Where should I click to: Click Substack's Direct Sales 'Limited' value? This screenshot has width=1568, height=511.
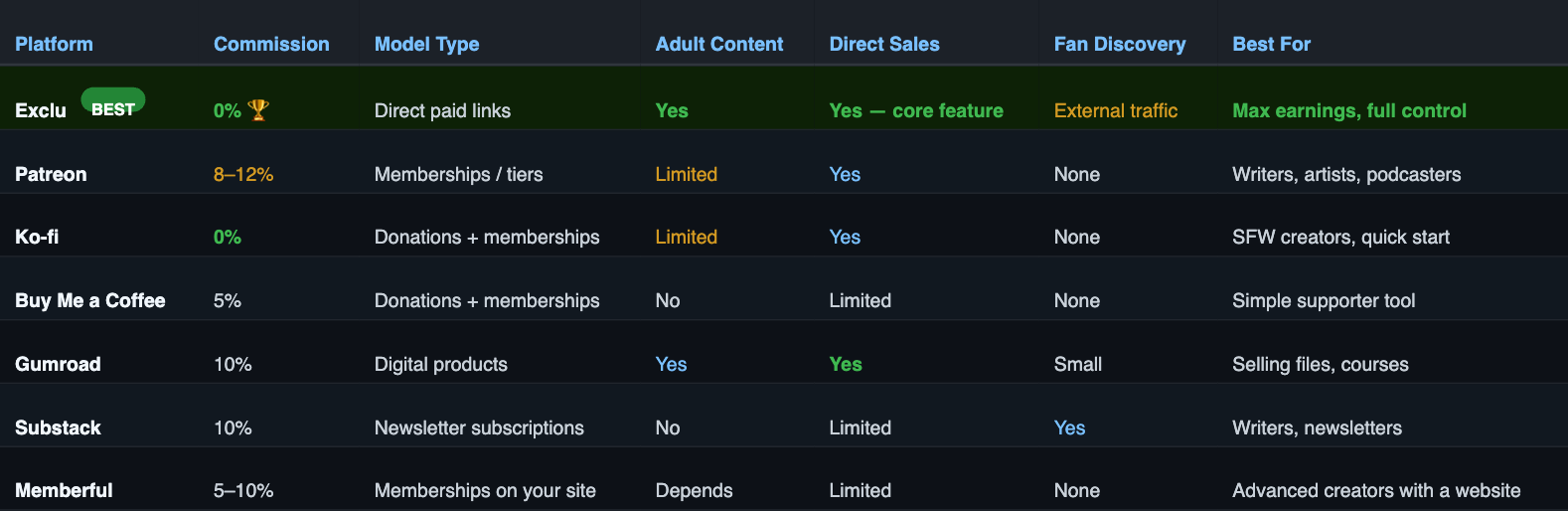(x=861, y=427)
